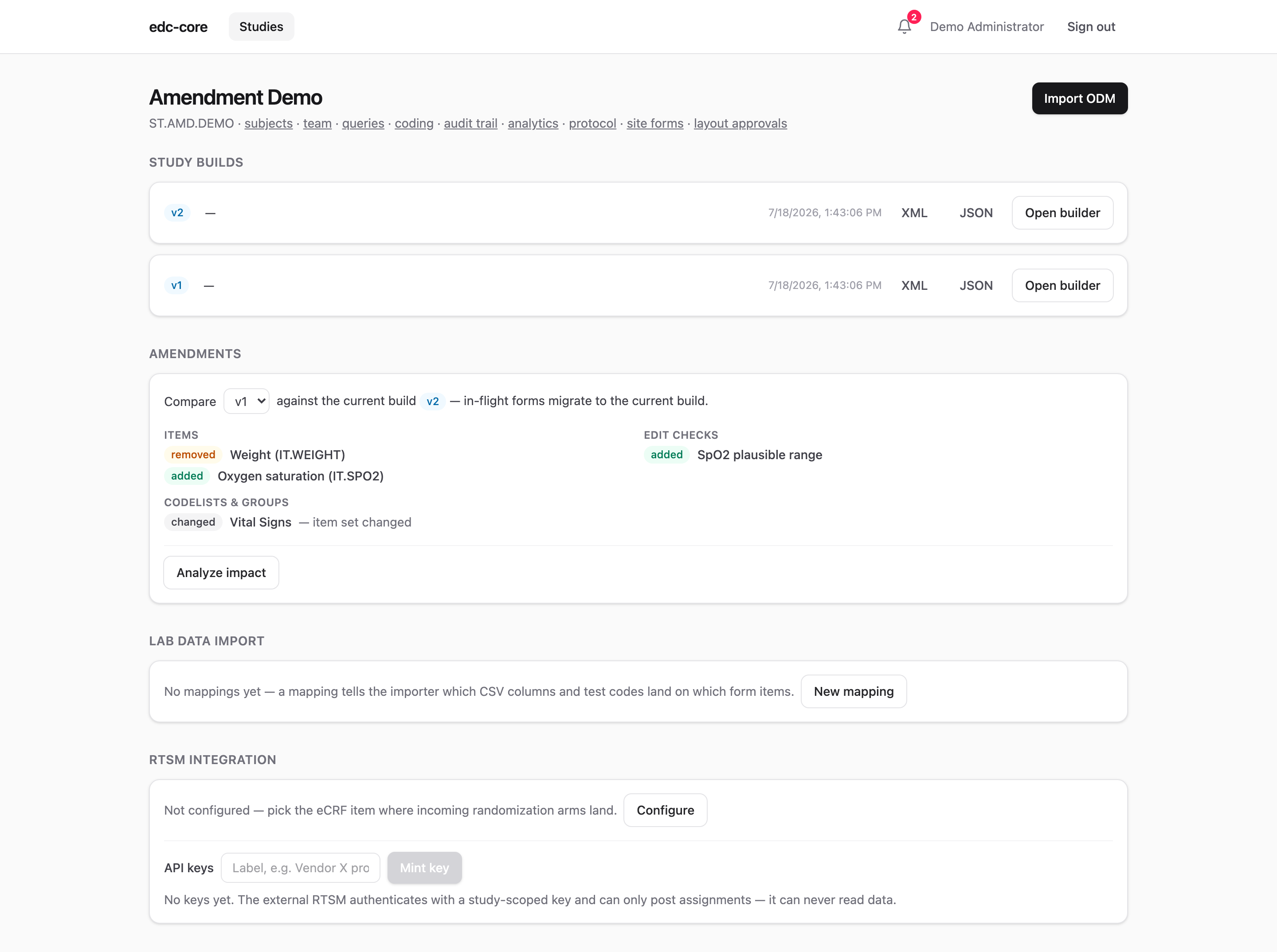This screenshot has height=952, width=1277.
Task: Open the notifications bell icon
Action: tap(904, 27)
